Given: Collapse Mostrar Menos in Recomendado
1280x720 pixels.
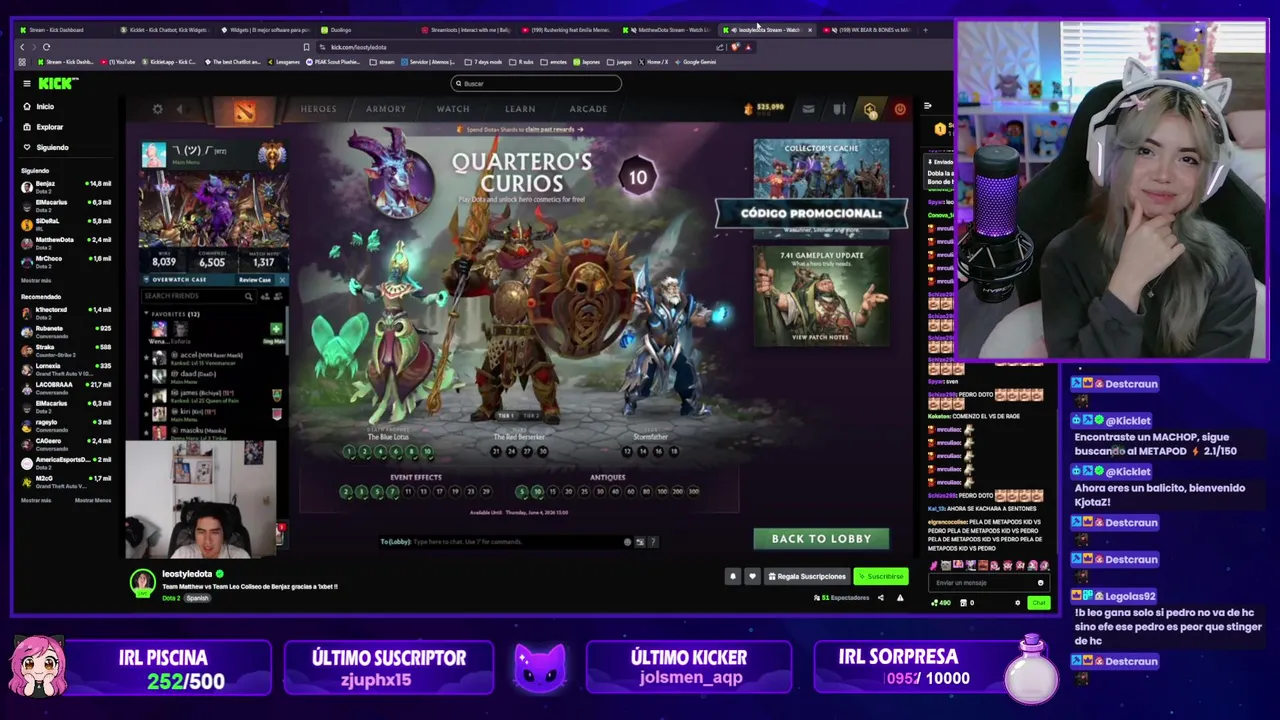Looking at the screenshot, I should pyautogui.click(x=93, y=500).
